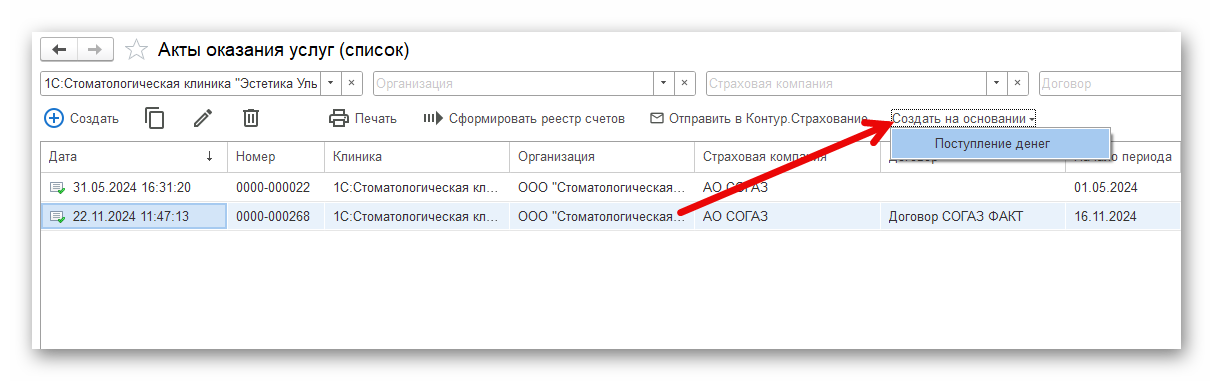Click period start cell 01.05.2024
Screen dimensions: 1213x381
[1123, 187]
